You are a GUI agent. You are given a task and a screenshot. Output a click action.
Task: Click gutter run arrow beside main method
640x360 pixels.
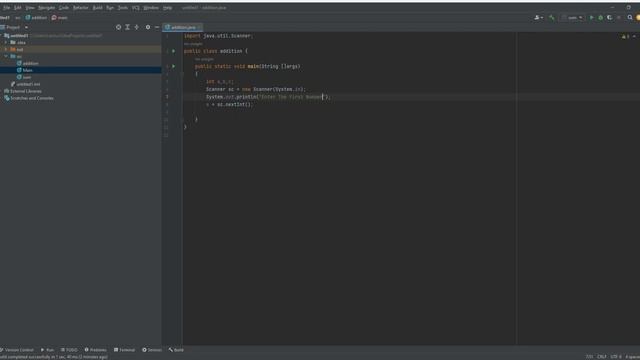tap(173, 66)
